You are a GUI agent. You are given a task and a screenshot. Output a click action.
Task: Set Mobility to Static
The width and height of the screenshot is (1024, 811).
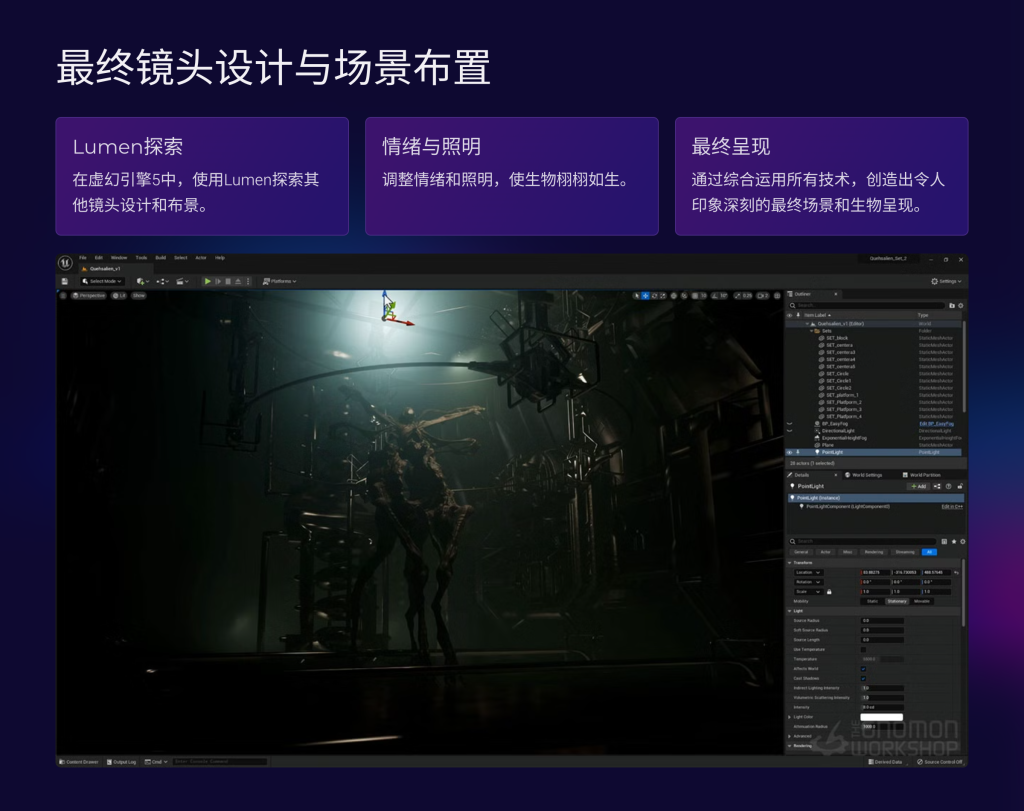(x=872, y=601)
